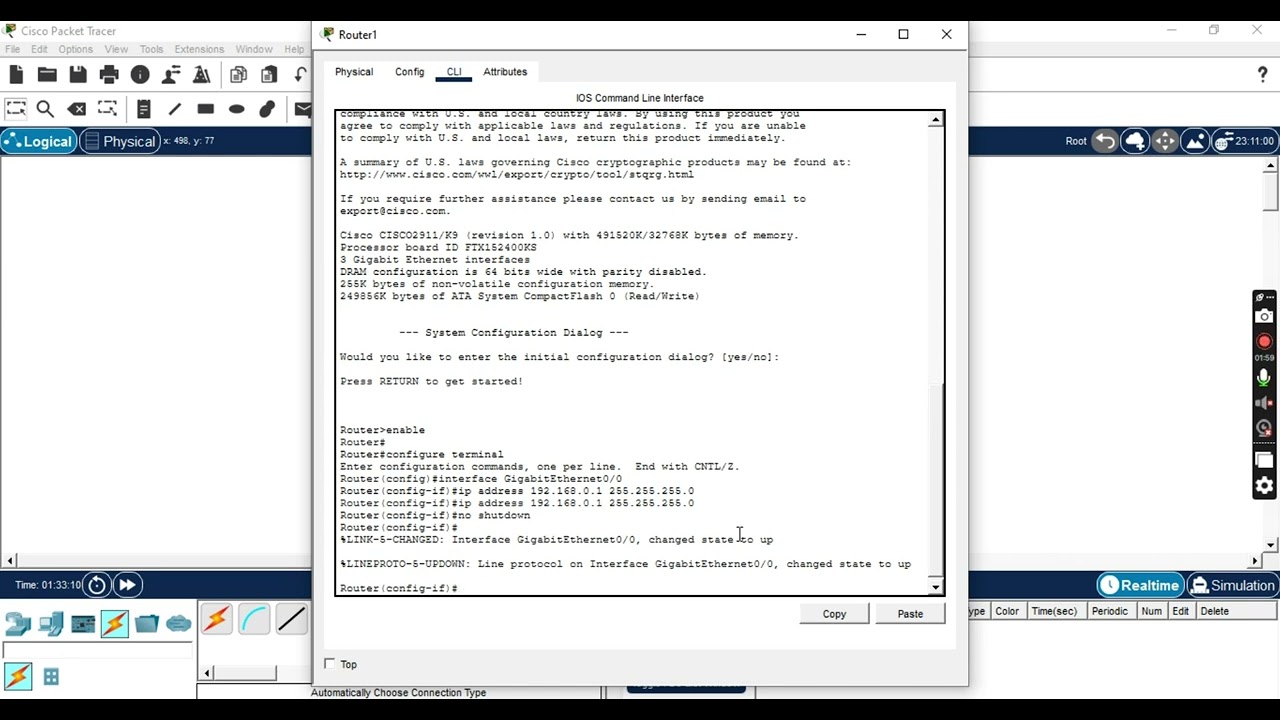Select the Miscellaneous folder category icon
1280x720 pixels.
click(147, 625)
